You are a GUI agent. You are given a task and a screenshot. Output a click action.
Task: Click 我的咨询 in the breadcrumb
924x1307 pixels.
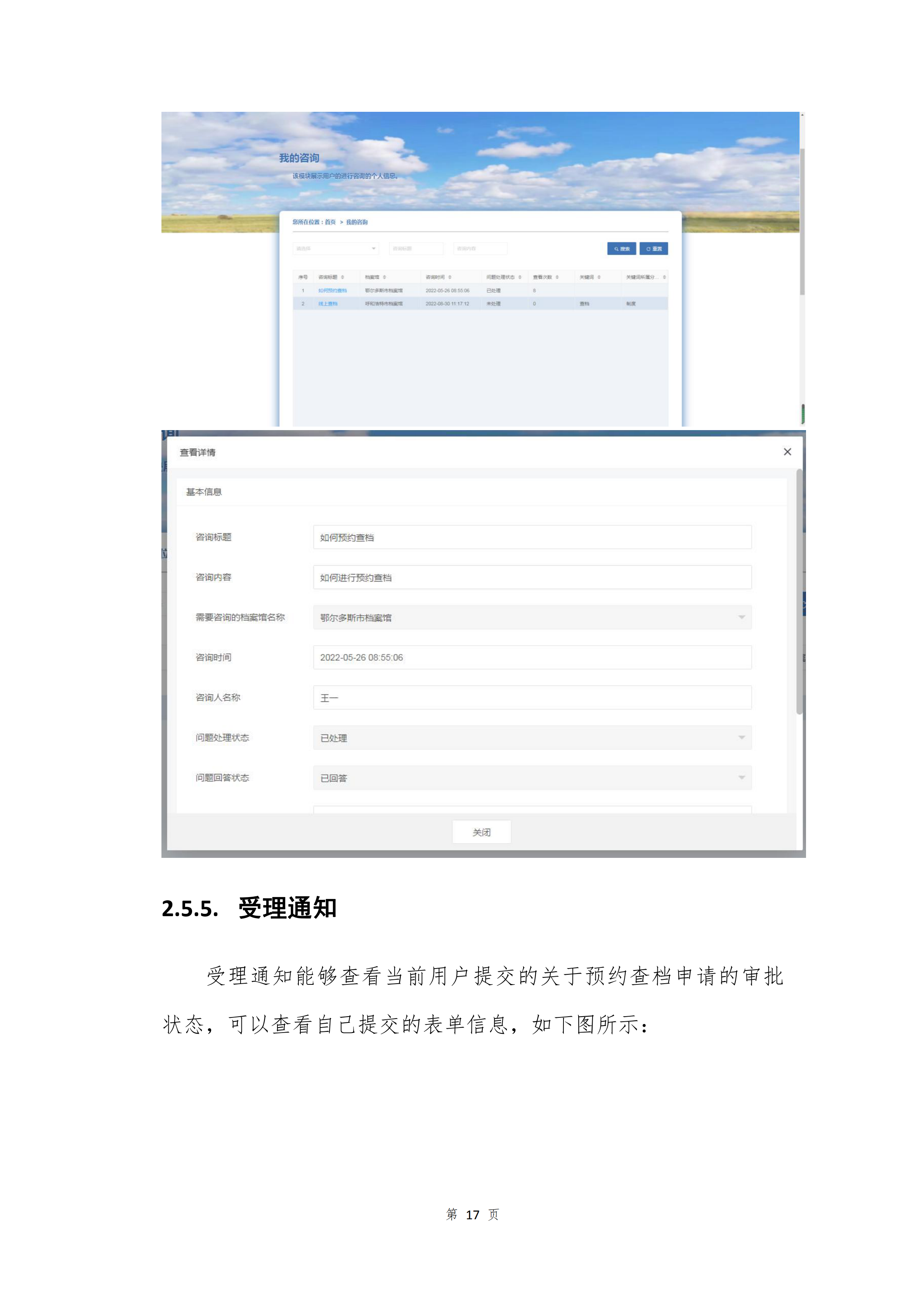pos(357,222)
